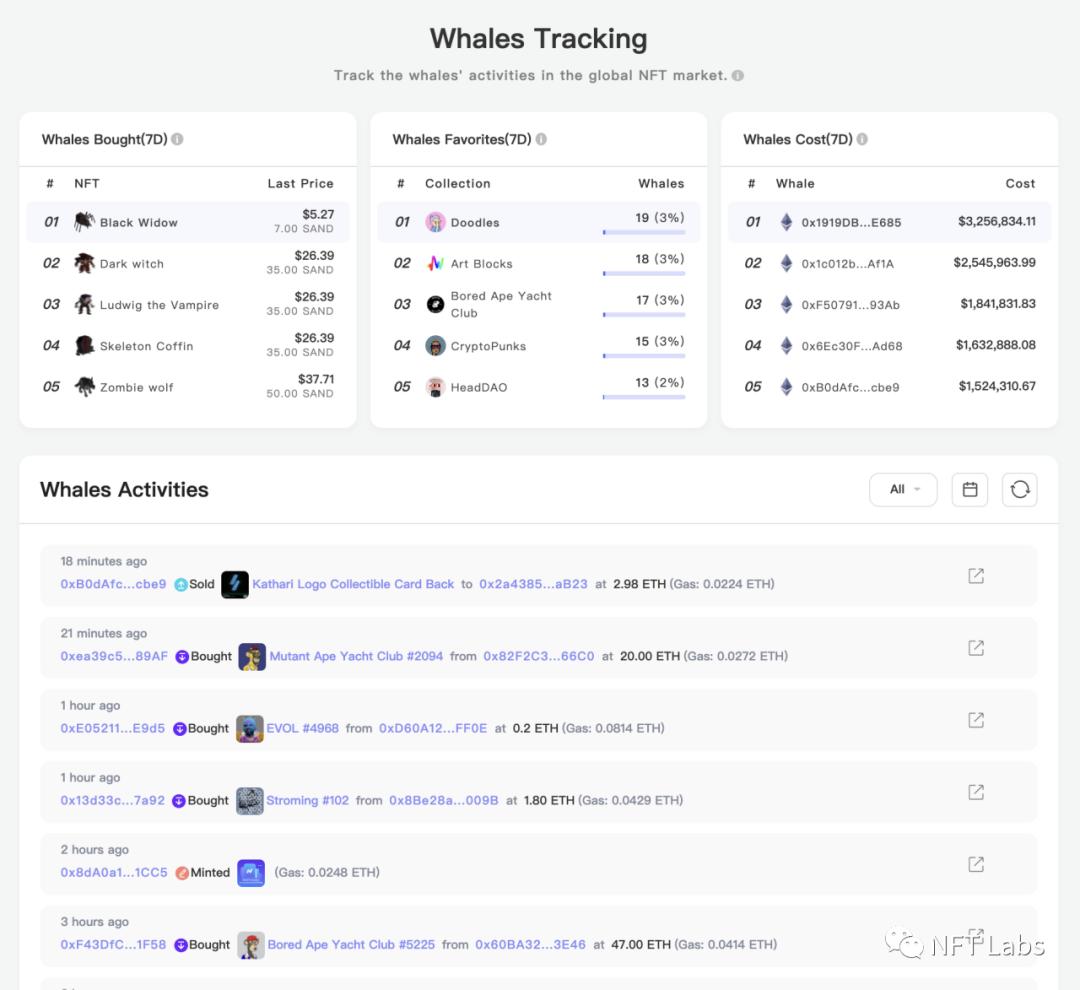Click the HeadDAO collection avatar
Screen dimensions: 1080x990
tap(435, 386)
